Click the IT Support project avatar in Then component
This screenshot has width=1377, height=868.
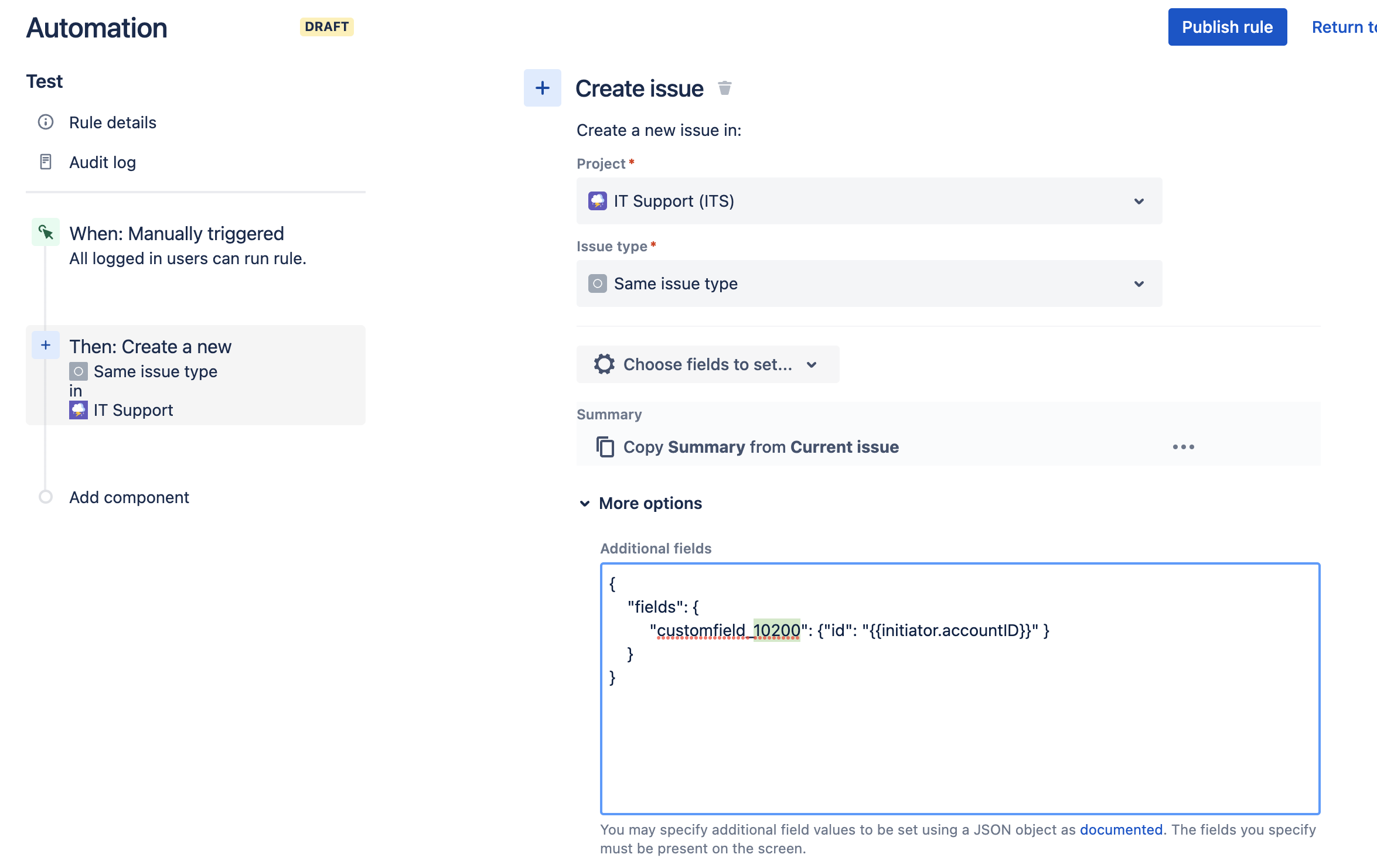[78, 410]
